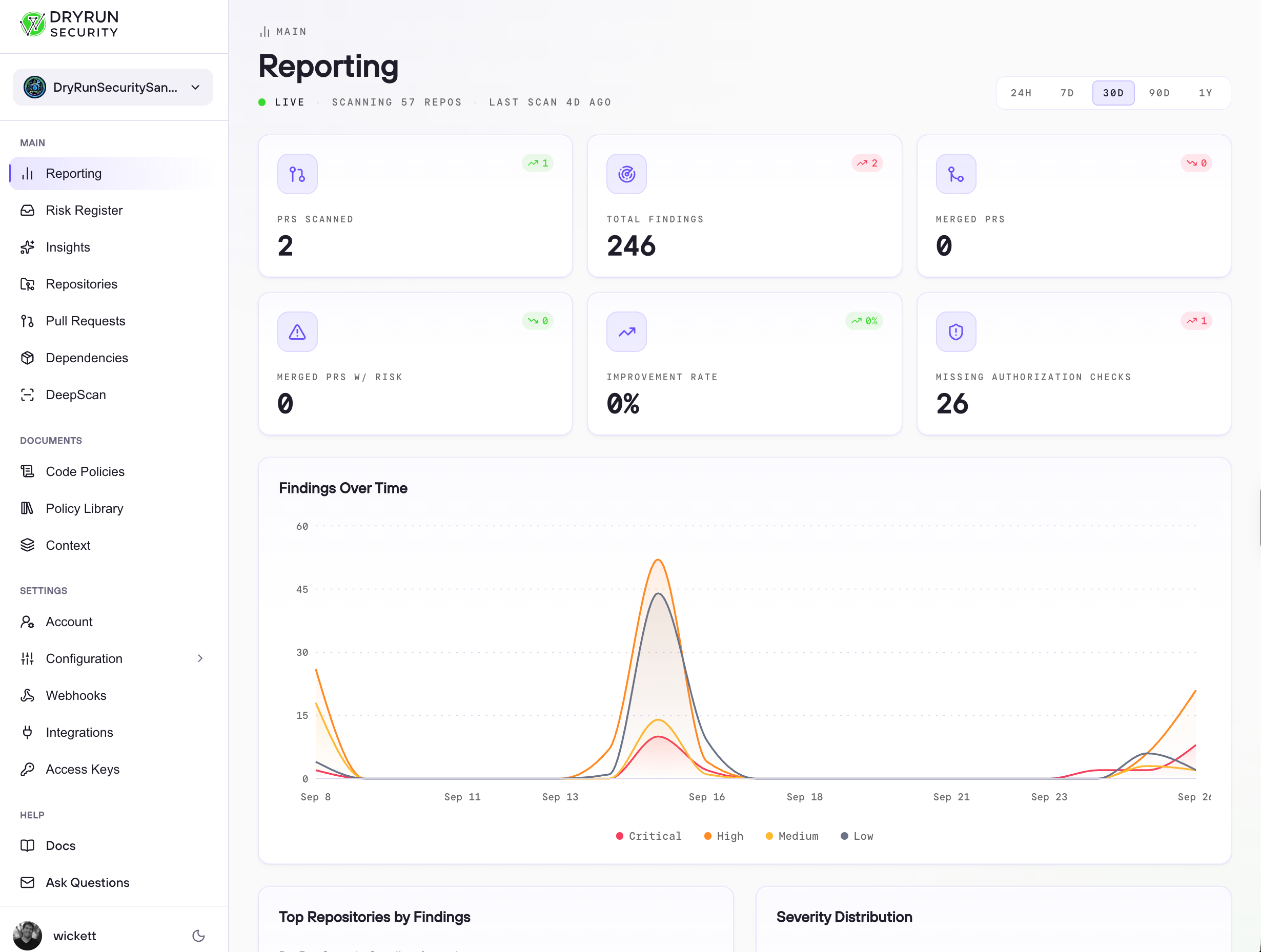1261x952 pixels.
Task: Click the Insights sparkle icon
Action: tap(27, 247)
